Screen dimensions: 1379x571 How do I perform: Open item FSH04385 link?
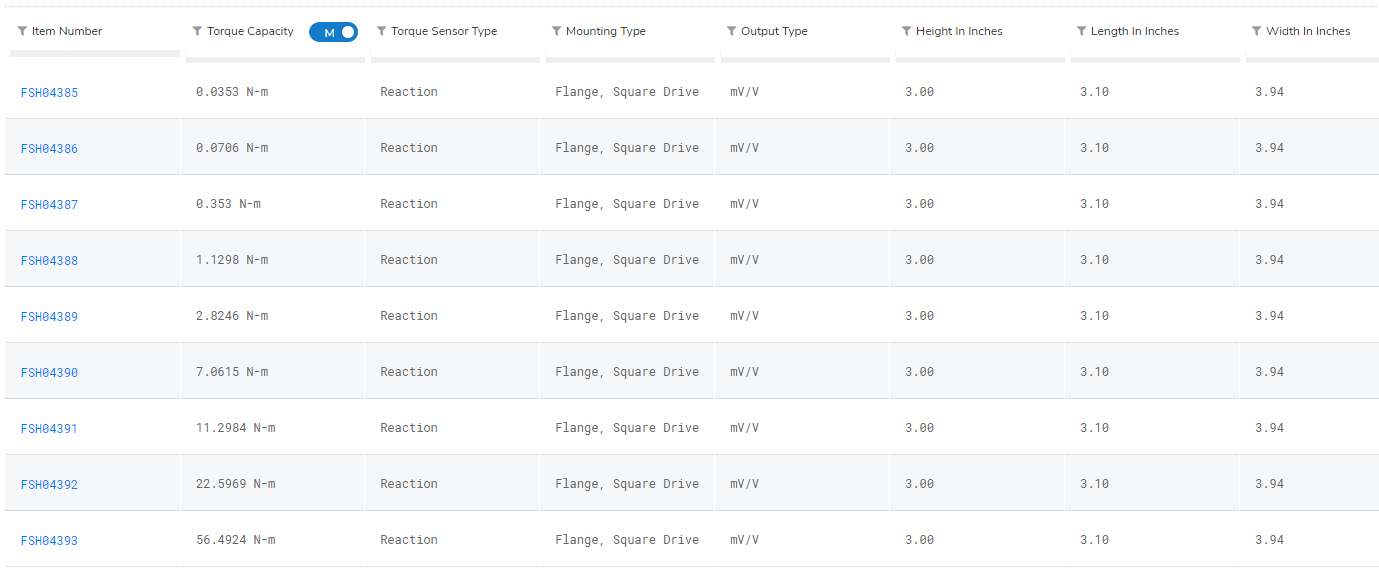[x=49, y=93]
